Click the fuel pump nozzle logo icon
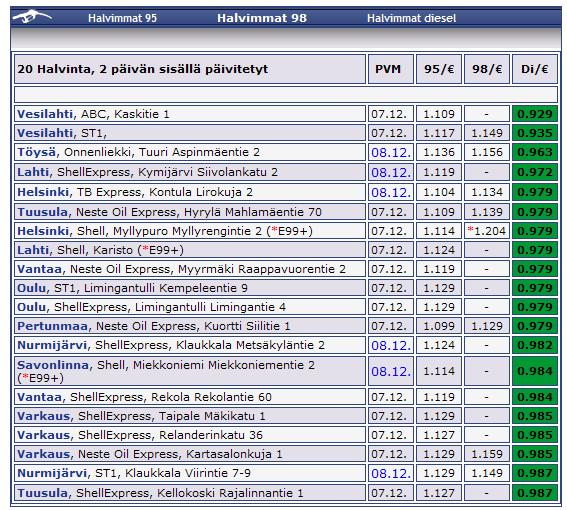This screenshot has height=510, width=567. coord(32,17)
